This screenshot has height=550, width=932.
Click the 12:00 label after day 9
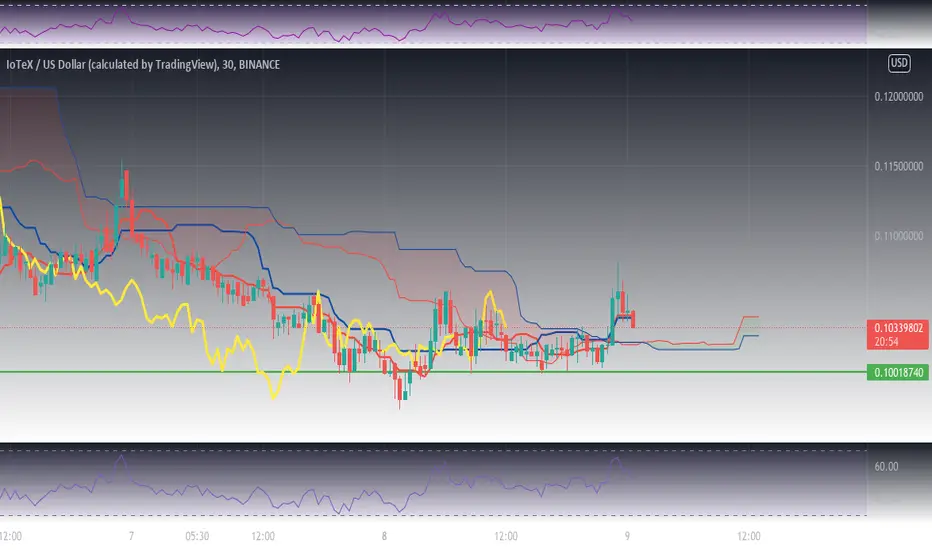coord(748,536)
